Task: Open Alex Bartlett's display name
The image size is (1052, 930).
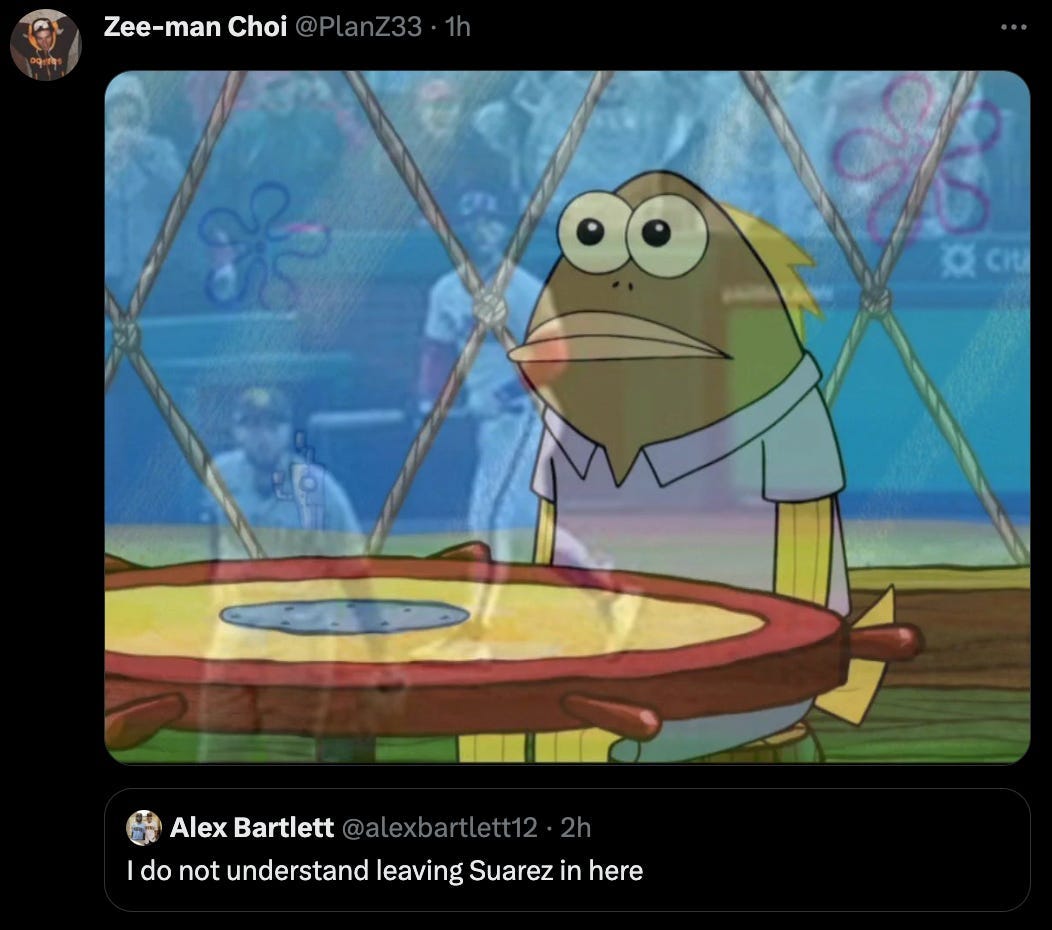Action: [252, 827]
